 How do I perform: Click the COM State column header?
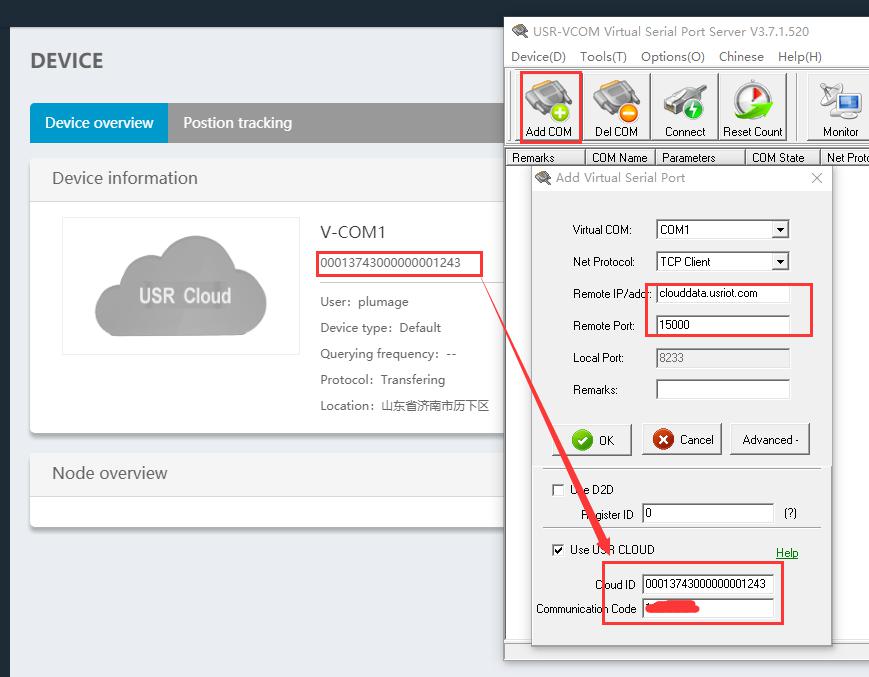coord(783,158)
